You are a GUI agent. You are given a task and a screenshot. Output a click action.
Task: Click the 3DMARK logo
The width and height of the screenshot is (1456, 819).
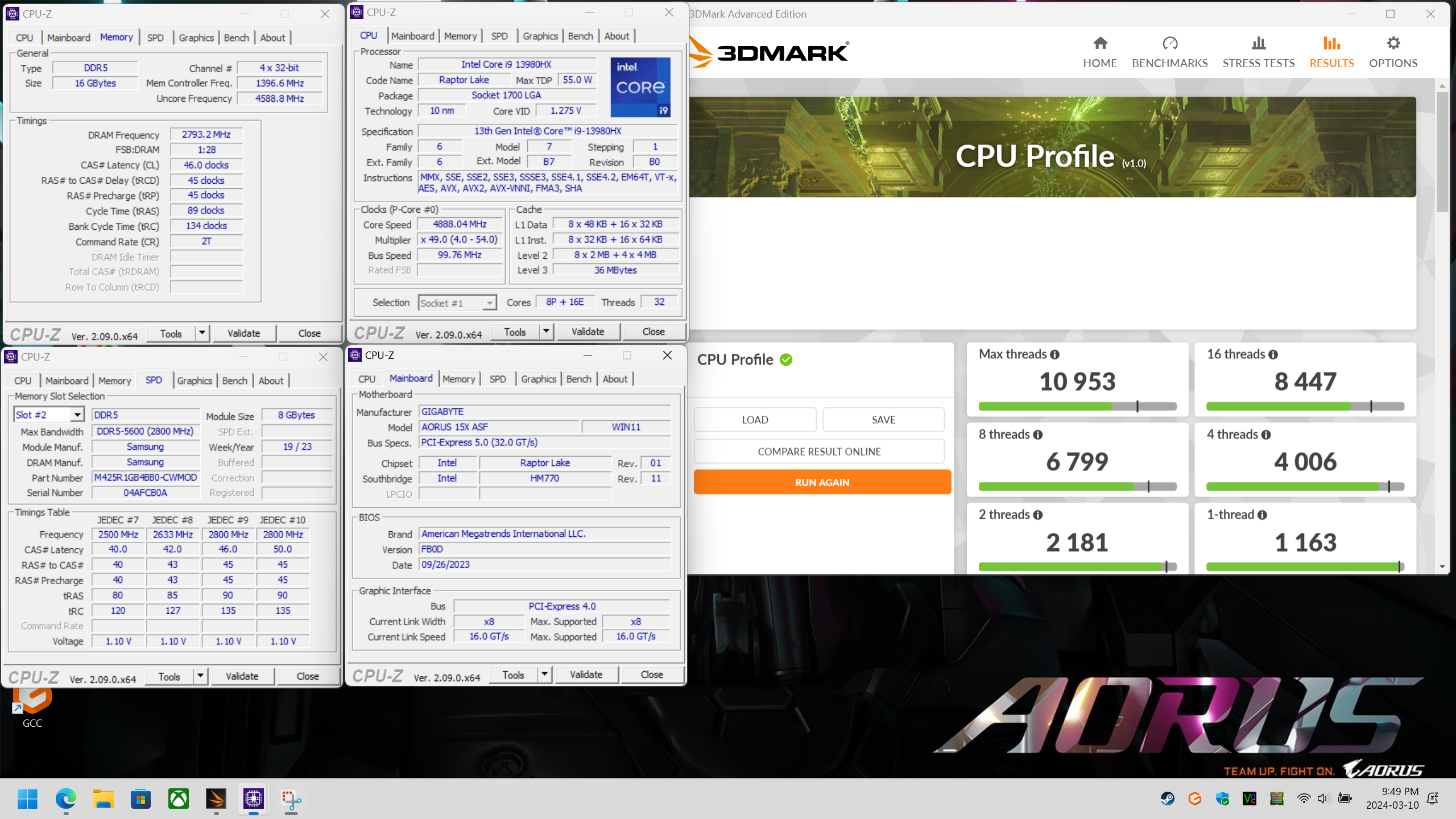pyautogui.click(x=769, y=52)
